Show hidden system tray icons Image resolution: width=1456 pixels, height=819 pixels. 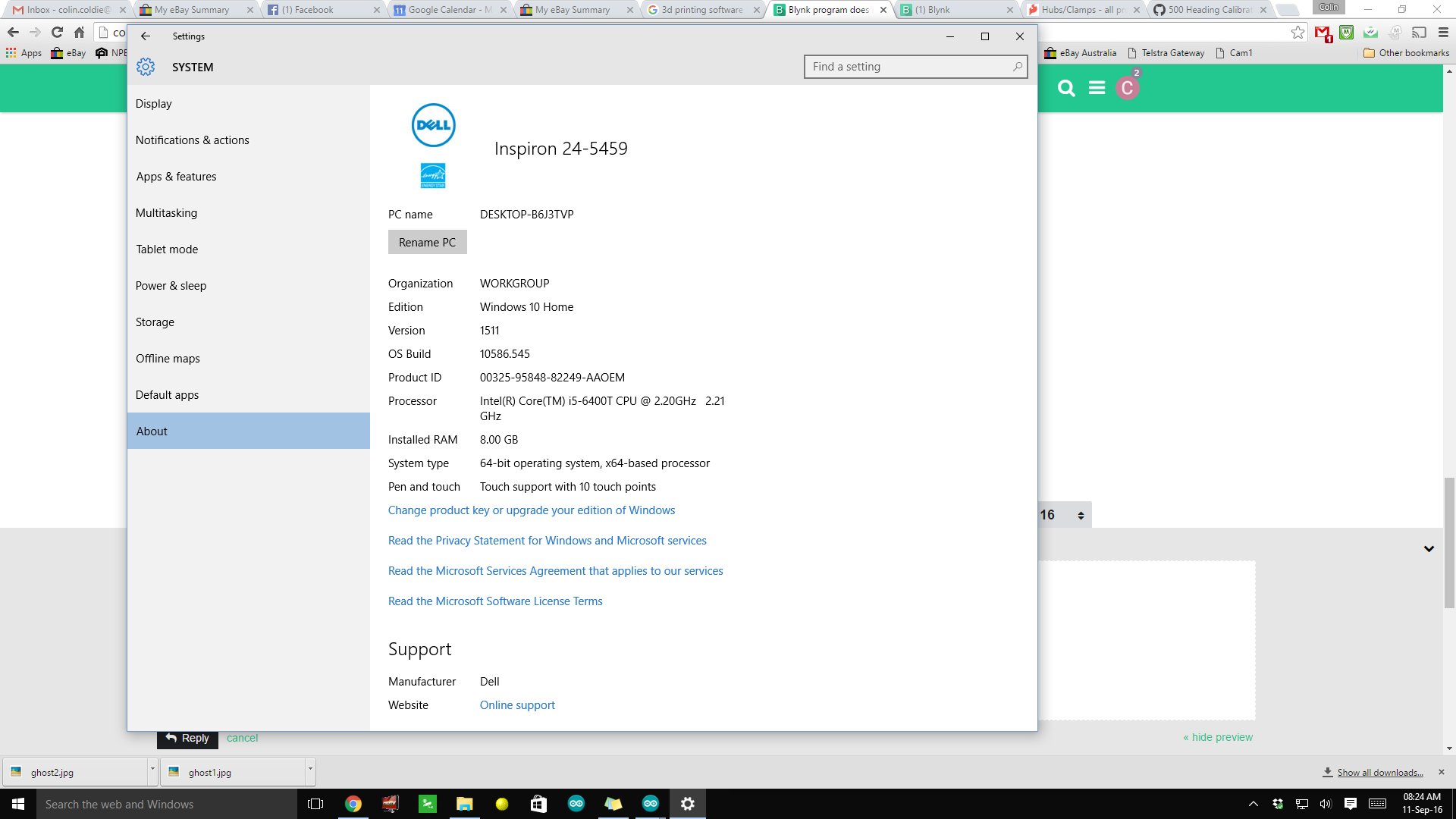[x=1254, y=804]
